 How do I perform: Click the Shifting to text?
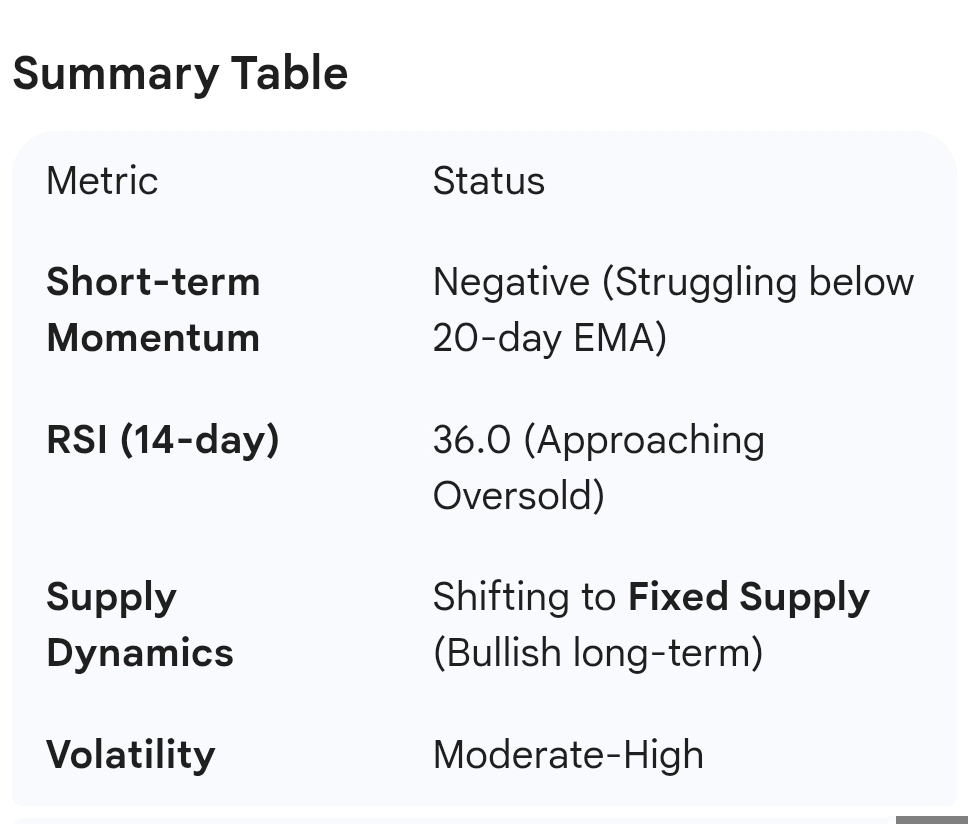525,597
